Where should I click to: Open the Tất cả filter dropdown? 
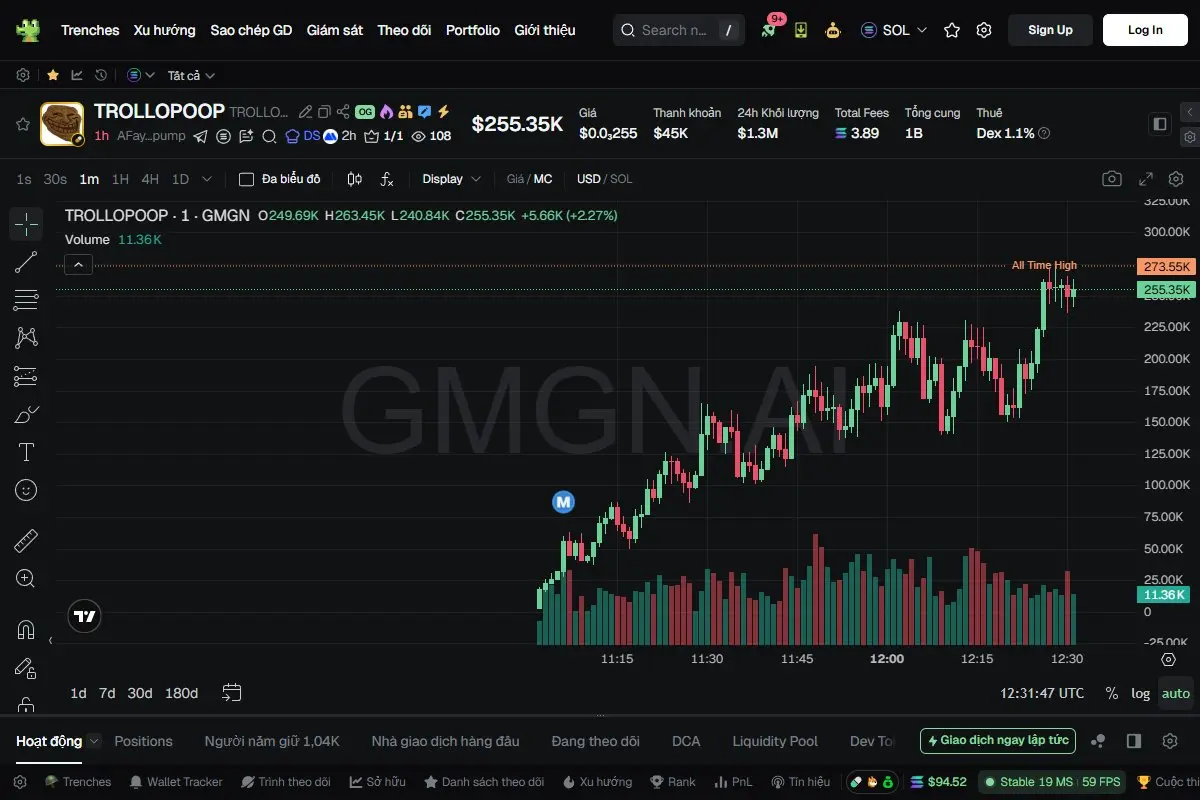(x=191, y=75)
